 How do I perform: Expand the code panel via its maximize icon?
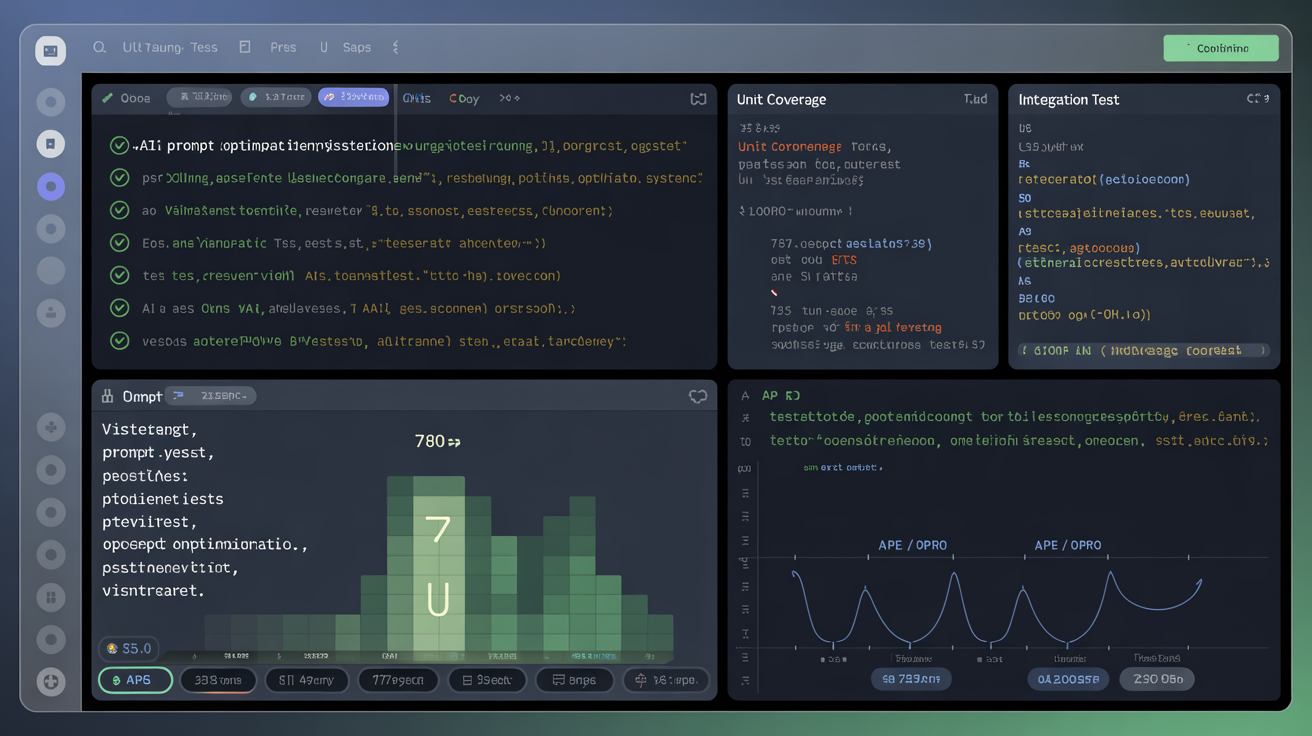[697, 97]
